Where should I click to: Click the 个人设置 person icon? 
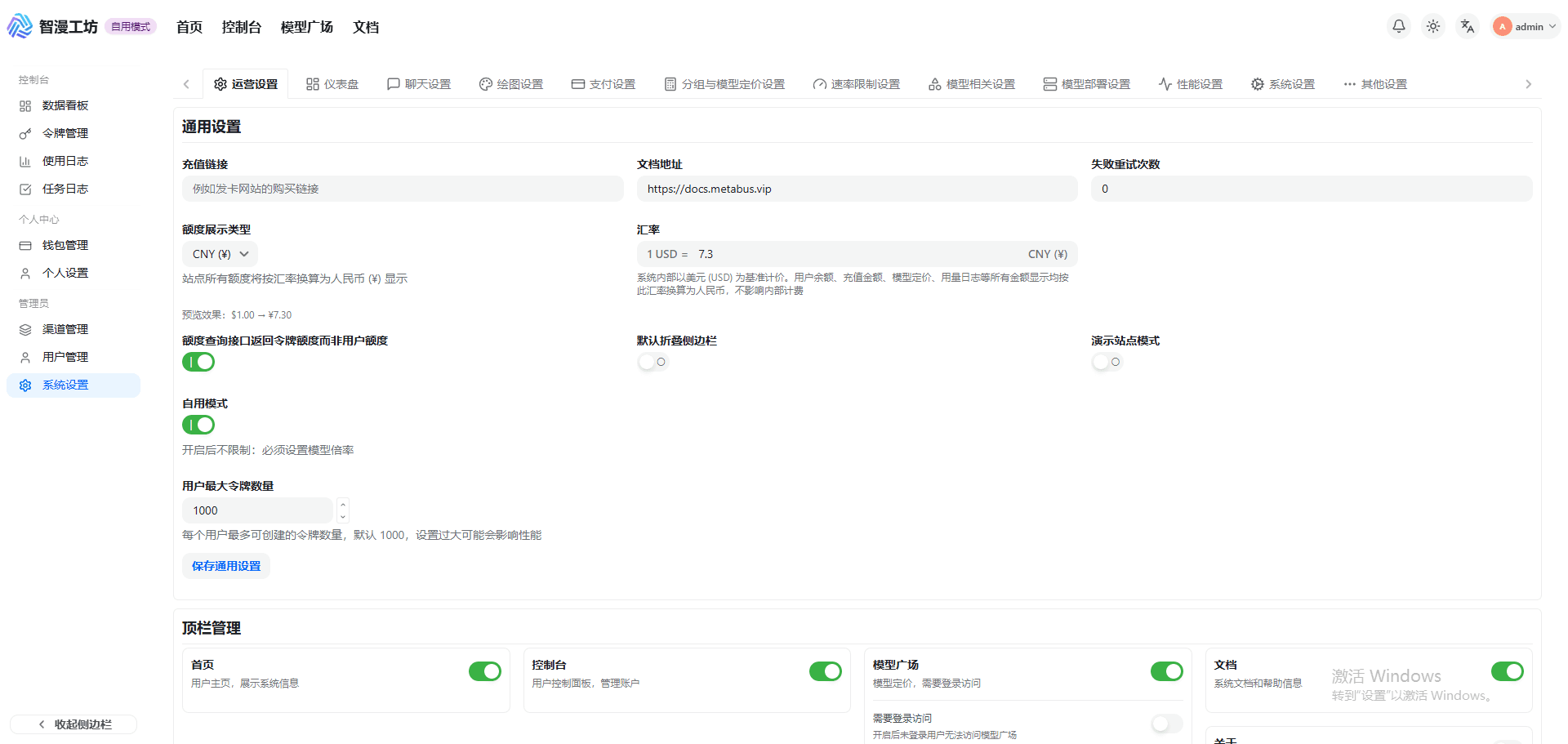(x=25, y=274)
